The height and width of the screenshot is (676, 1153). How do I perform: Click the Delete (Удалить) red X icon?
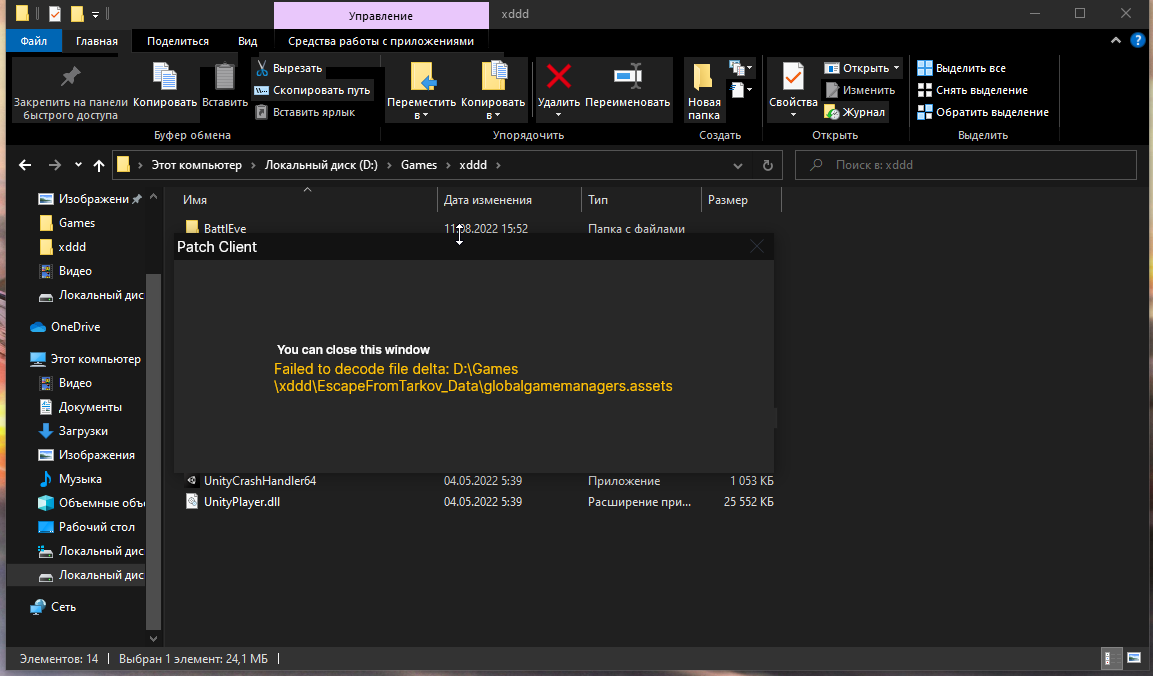558,76
